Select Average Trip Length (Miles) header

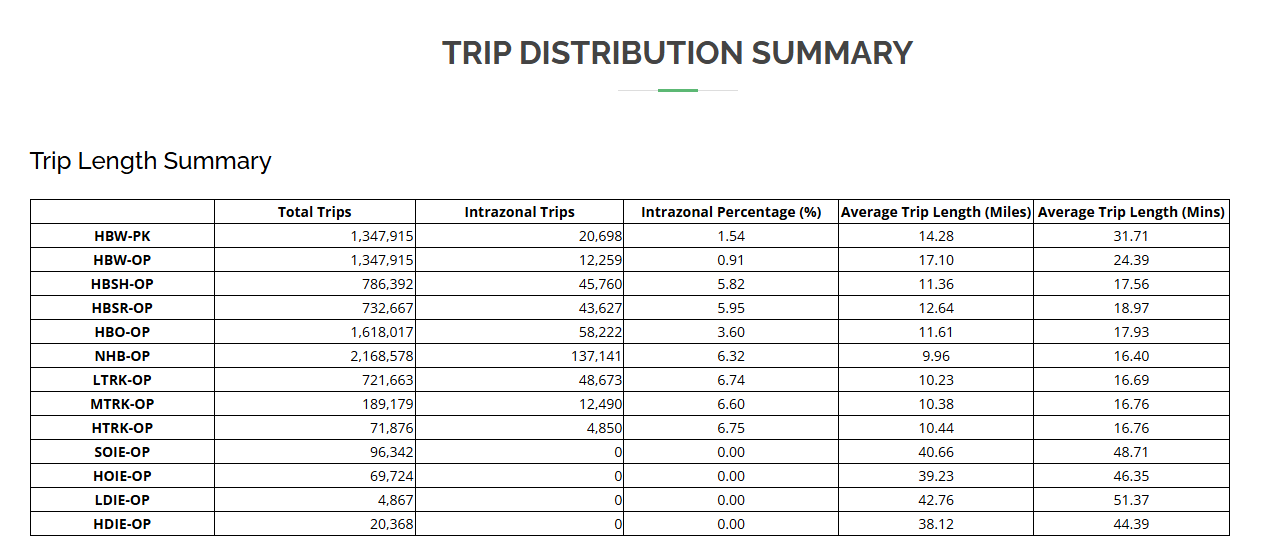click(x=936, y=212)
